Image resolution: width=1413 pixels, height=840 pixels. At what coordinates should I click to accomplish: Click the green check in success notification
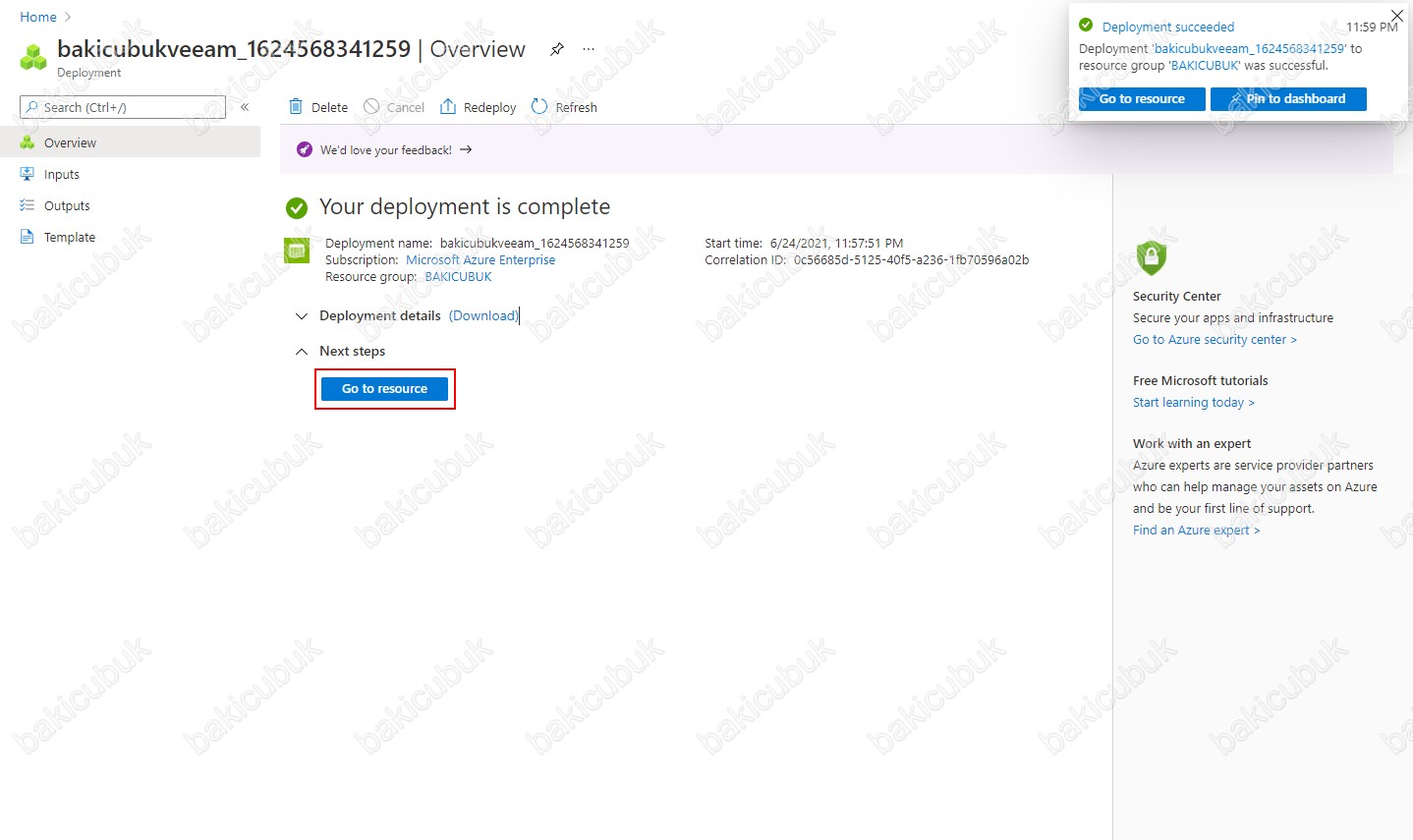tap(1086, 26)
